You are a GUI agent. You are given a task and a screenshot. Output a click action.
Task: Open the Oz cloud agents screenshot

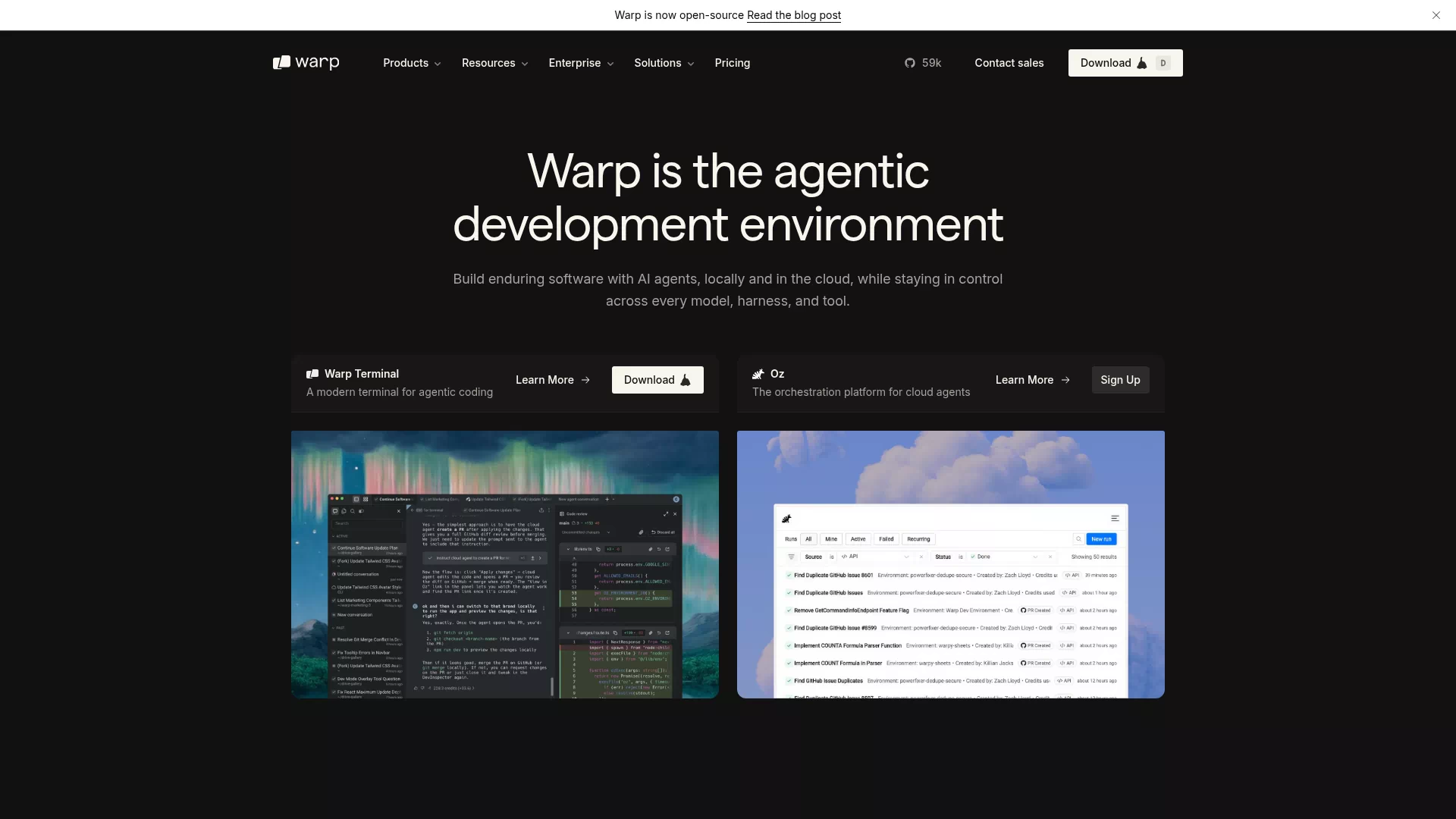[951, 564]
